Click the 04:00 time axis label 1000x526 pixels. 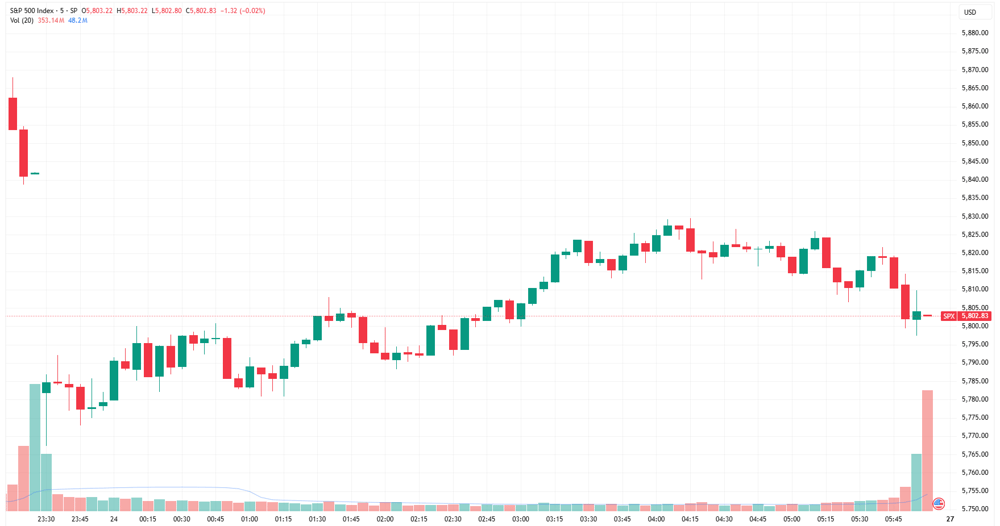656,519
